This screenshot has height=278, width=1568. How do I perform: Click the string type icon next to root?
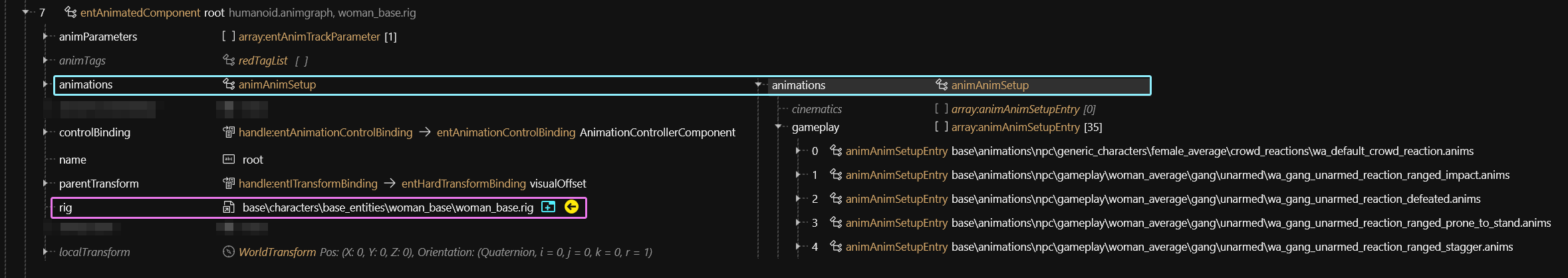point(228,160)
